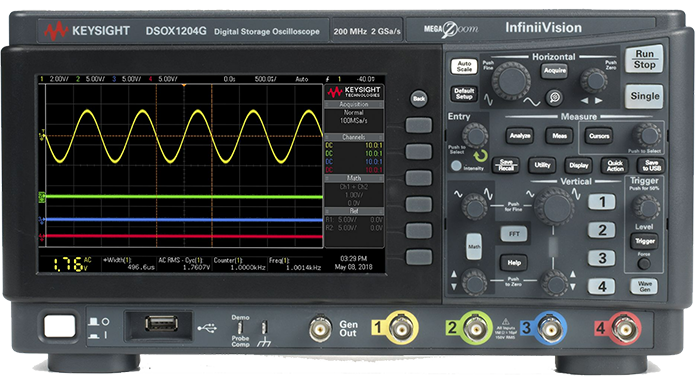Image resolution: width=695 pixels, height=376 pixels.
Task: Select the blue channel 3 ground marker
Action: [x=41, y=220]
